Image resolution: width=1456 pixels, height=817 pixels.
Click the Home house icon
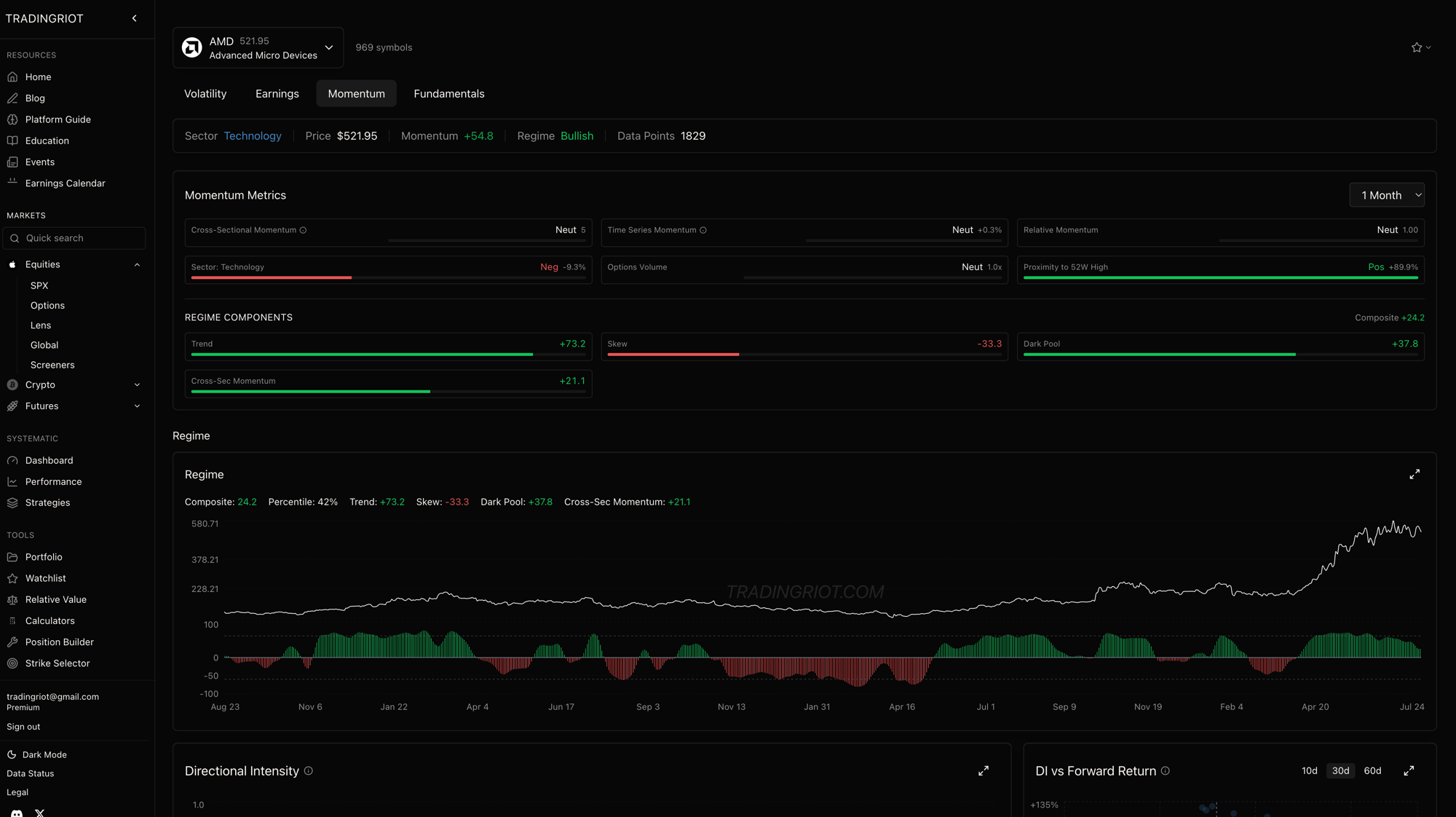pos(12,77)
